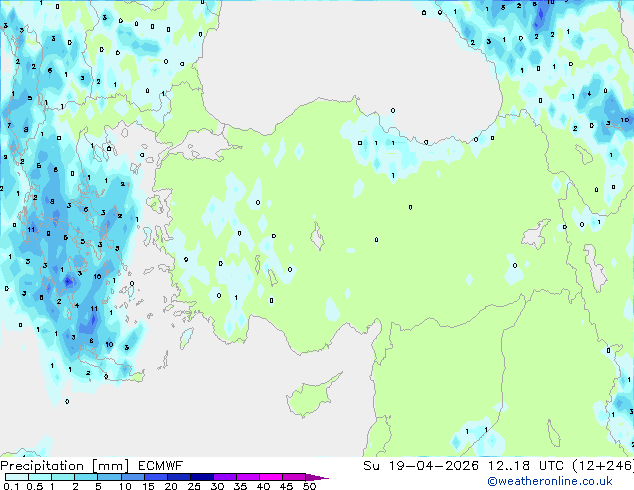Select the 2–5 mm legend color swatch
Image resolution: width=634 pixels, height=490 pixels.
[x=86, y=477]
